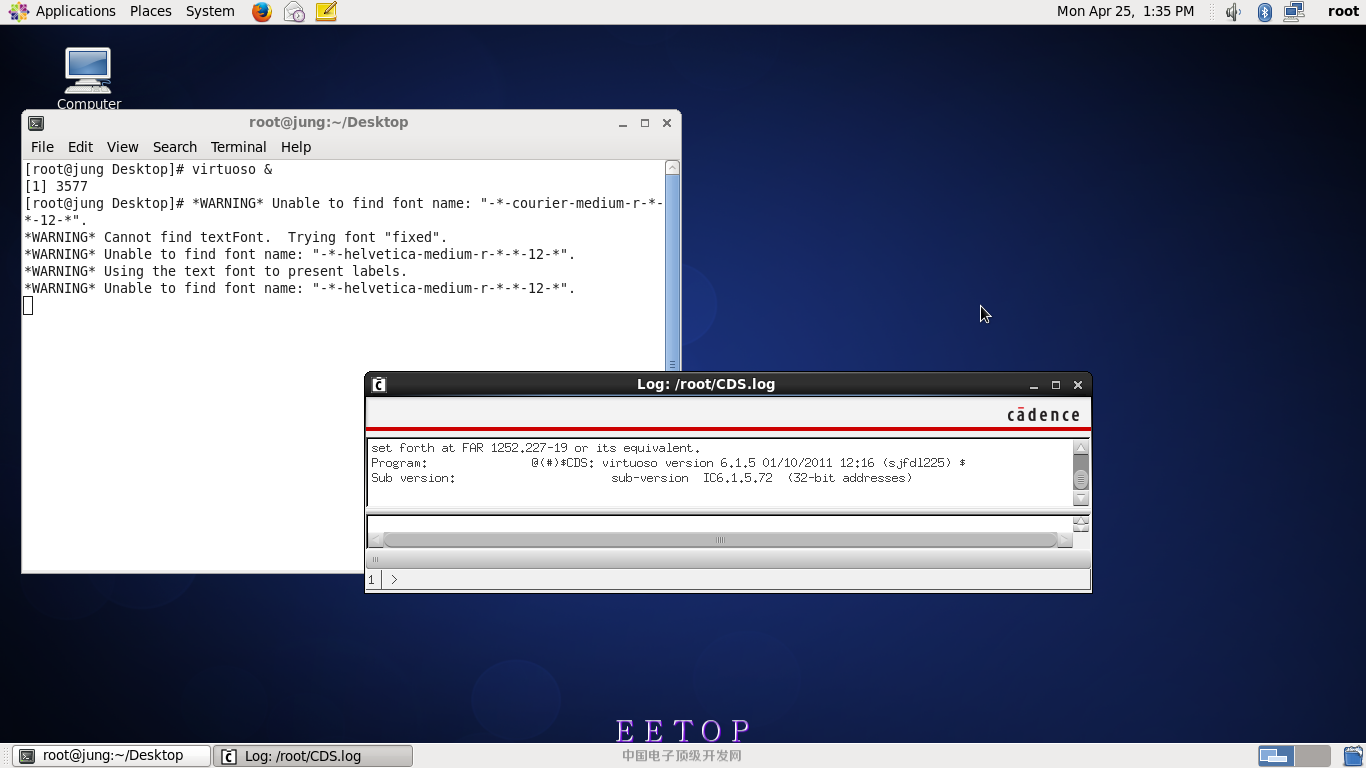Click the Log window's title bar menu icon
Viewport: 1366px width, 768px height.
379,385
